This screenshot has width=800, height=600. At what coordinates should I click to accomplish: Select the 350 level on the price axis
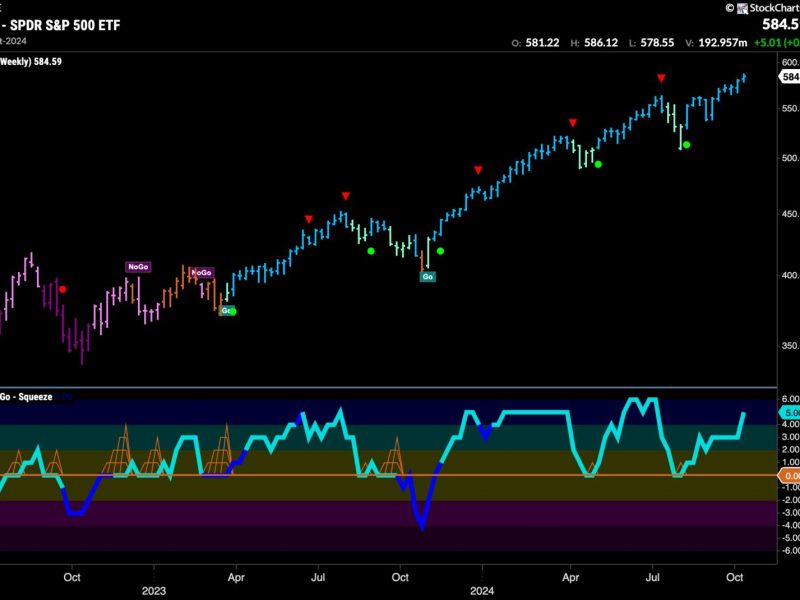[x=790, y=345]
